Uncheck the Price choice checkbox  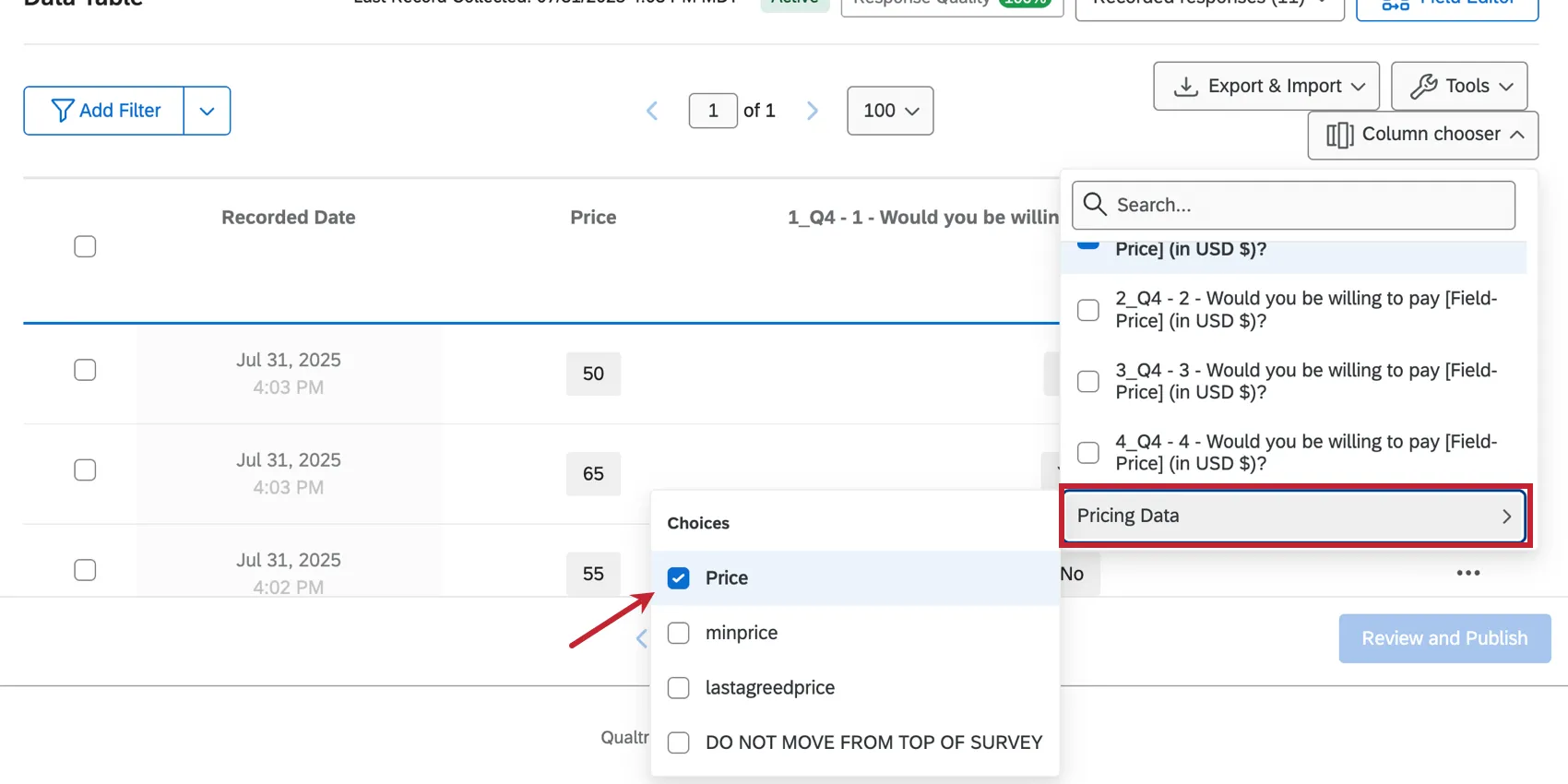679,578
